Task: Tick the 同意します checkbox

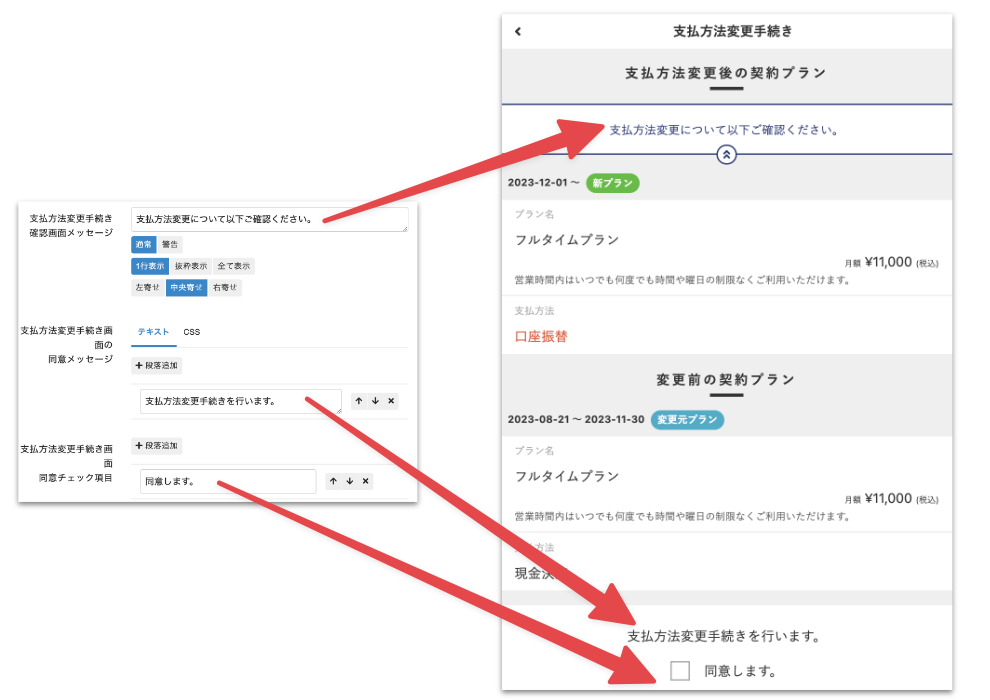Action: (680, 671)
